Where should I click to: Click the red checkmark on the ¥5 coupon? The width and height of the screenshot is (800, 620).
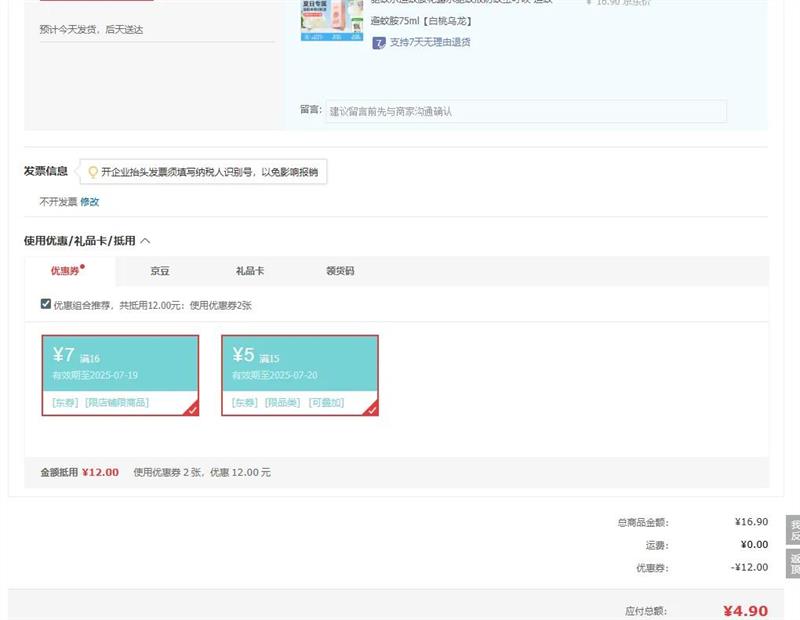click(x=371, y=408)
